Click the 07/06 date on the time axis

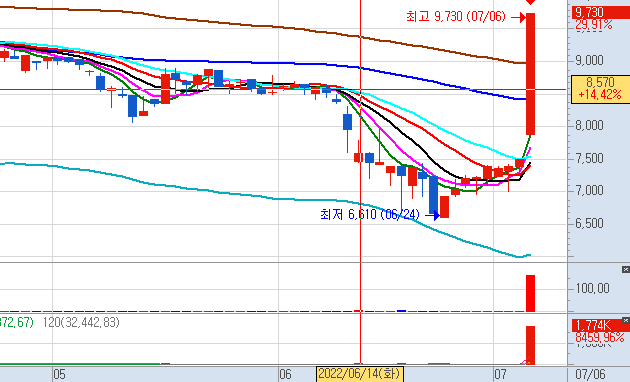tap(590, 374)
